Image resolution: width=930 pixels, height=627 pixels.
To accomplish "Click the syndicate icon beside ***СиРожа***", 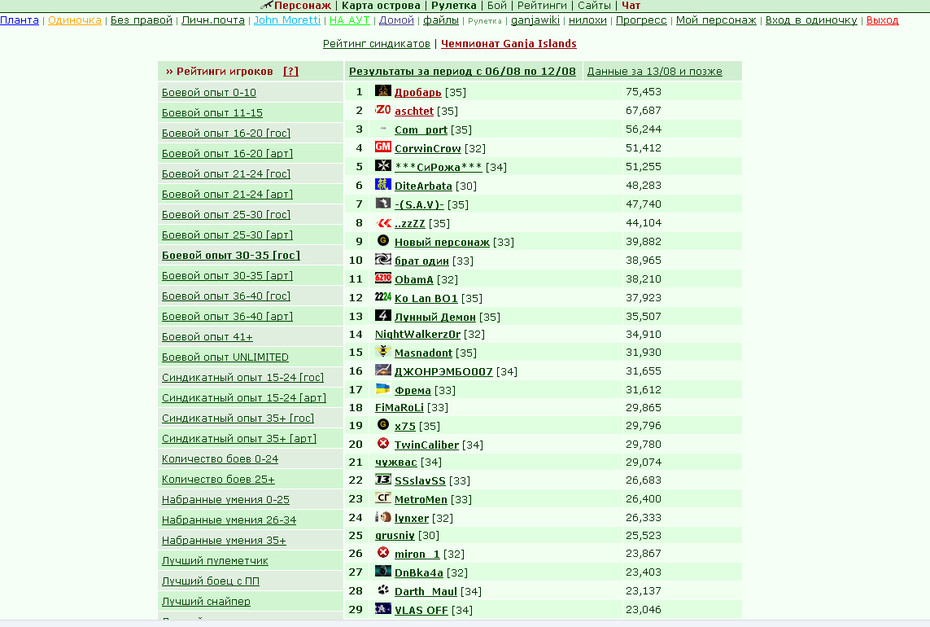I will pos(383,165).
